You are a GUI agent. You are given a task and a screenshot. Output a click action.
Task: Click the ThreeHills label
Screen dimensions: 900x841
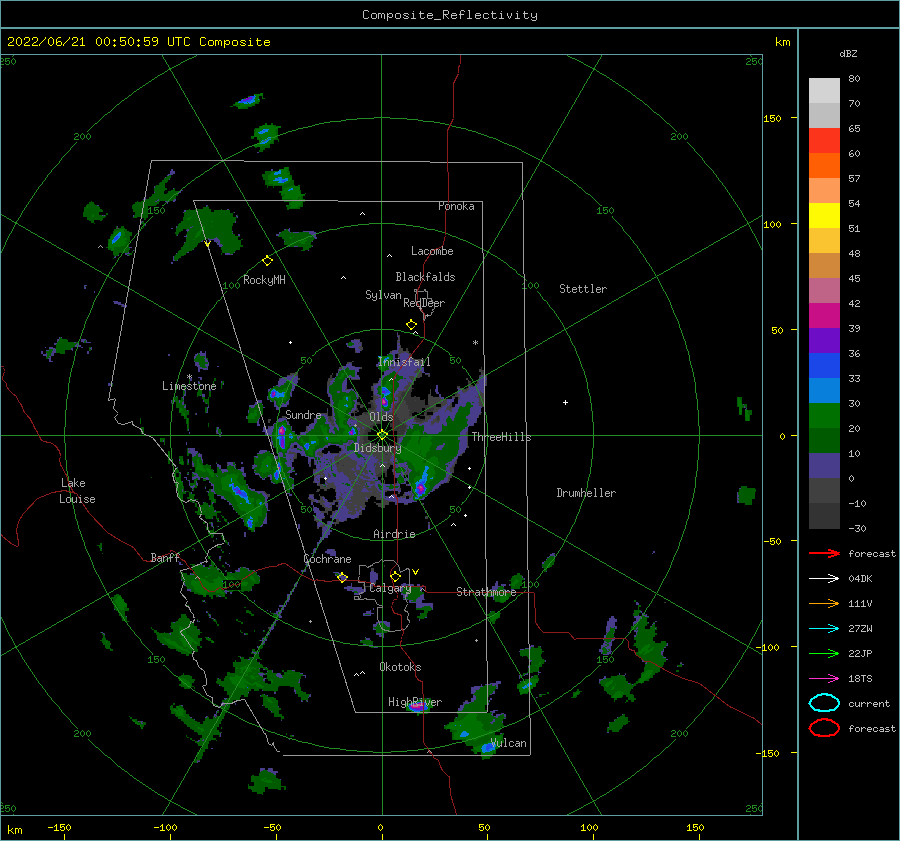click(x=502, y=437)
